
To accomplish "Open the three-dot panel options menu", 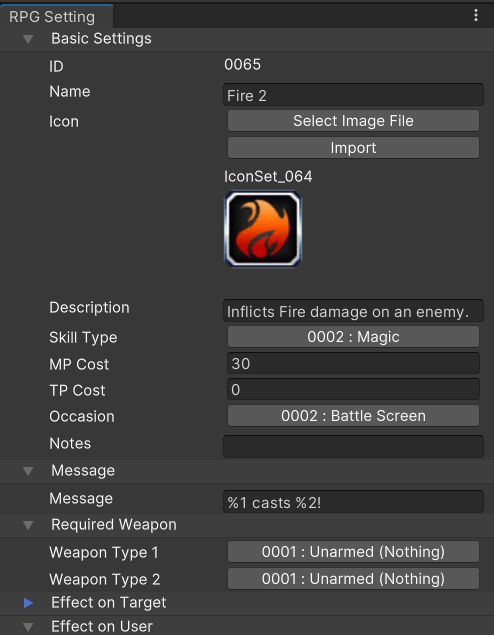I will [x=476, y=15].
